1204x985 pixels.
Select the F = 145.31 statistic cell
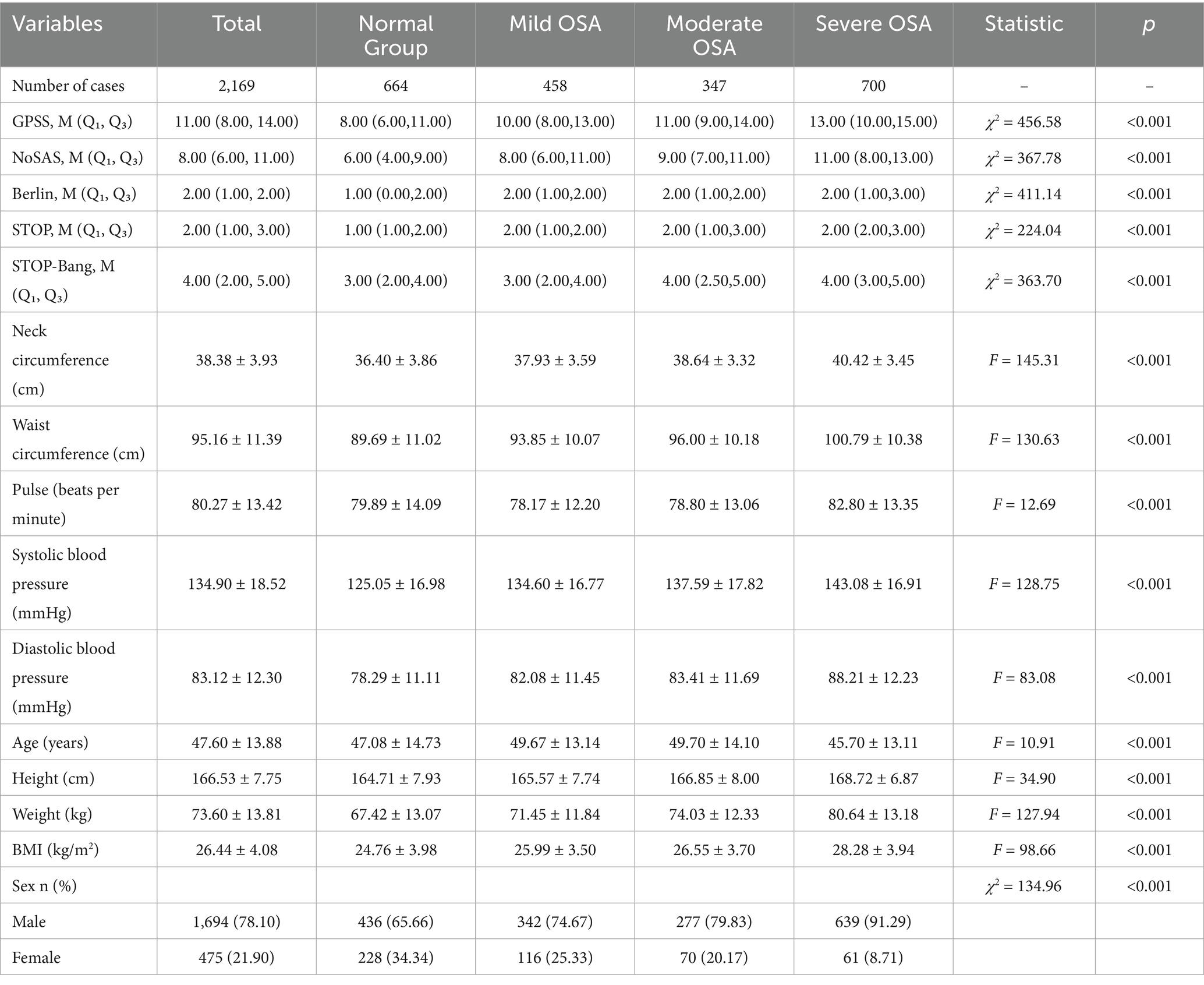(1024, 360)
